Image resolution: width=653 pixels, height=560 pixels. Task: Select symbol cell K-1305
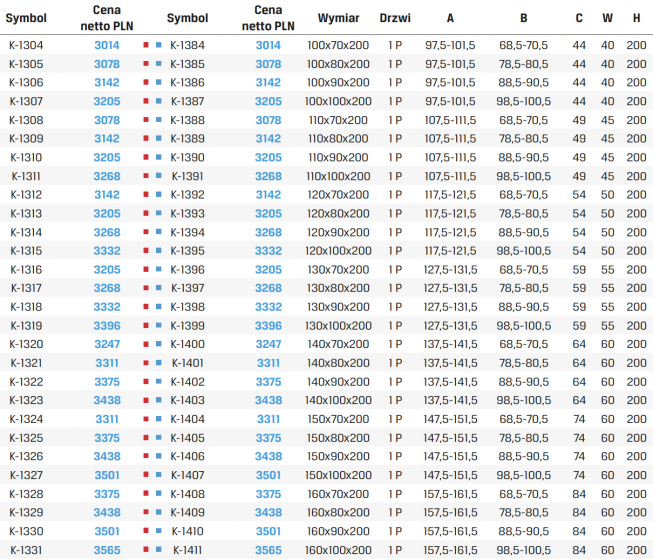26,64
